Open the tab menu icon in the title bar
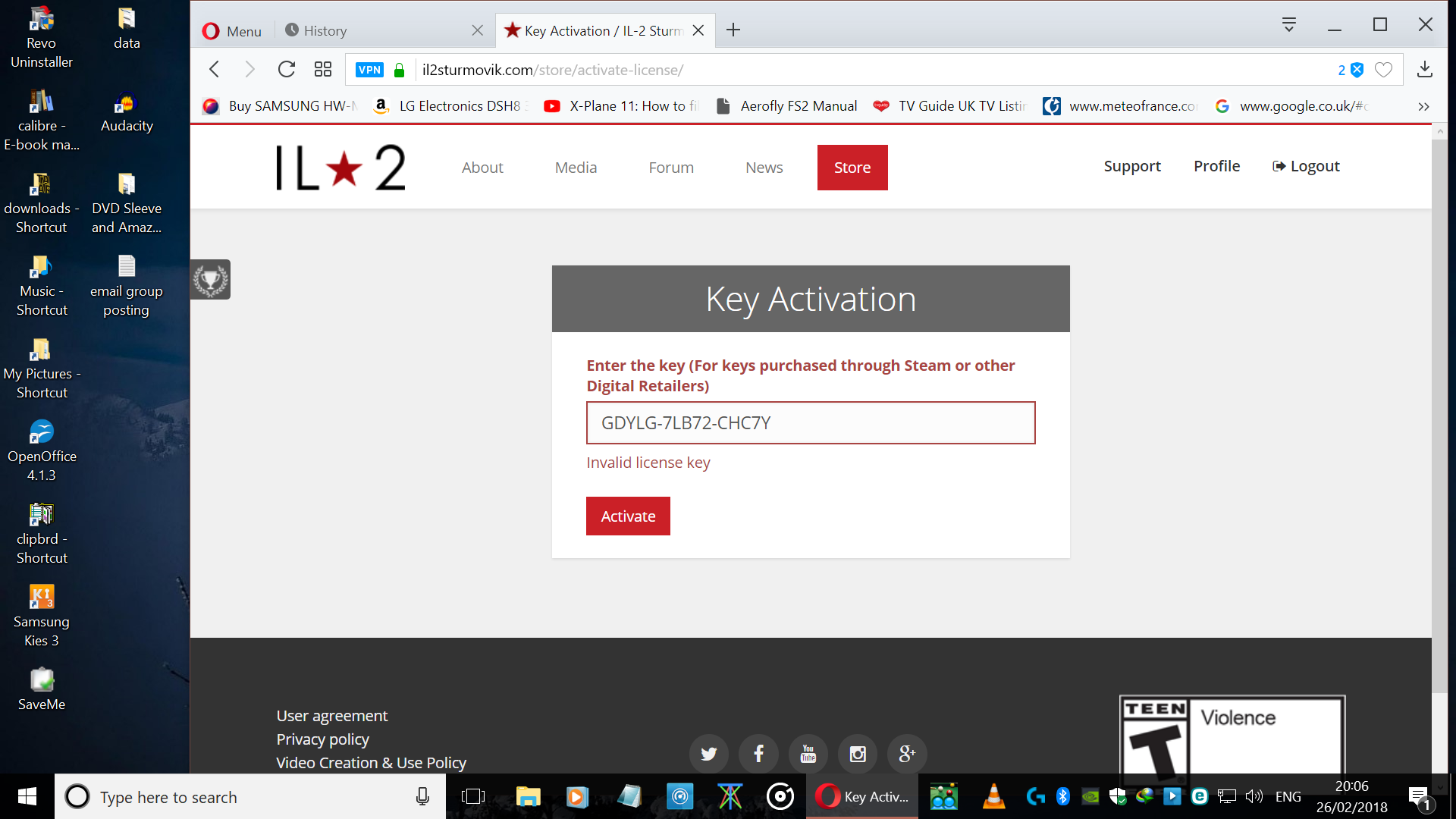This screenshot has width=1456, height=819. (x=1289, y=25)
